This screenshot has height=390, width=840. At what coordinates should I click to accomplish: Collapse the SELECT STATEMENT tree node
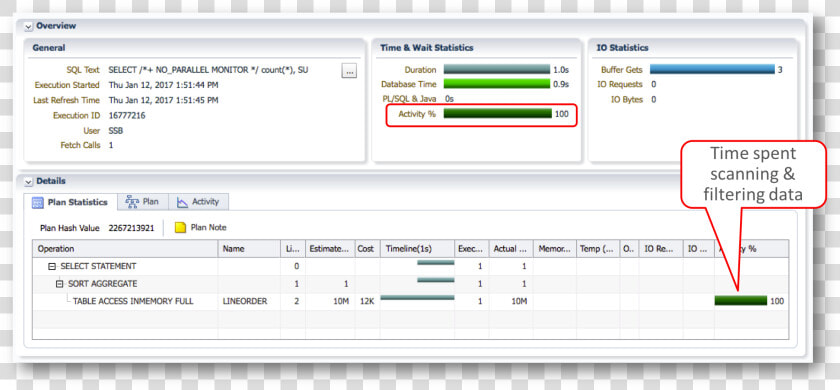[52, 266]
